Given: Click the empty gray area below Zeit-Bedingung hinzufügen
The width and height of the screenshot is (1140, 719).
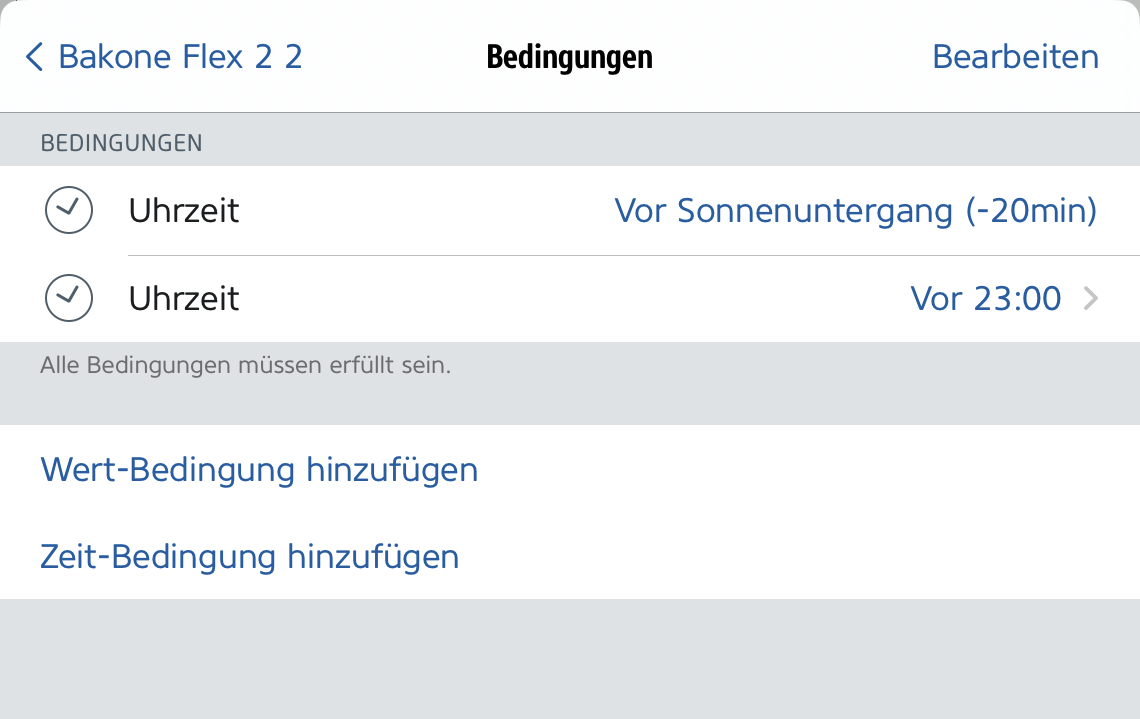Looking at the screenshot, I should coord(570,660).
